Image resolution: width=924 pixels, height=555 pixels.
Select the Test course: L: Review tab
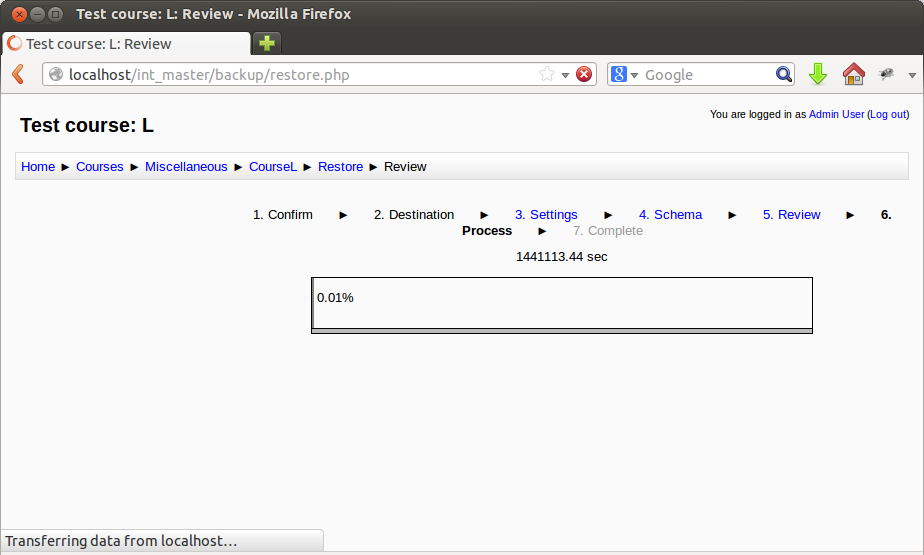[x=126, y=44]
